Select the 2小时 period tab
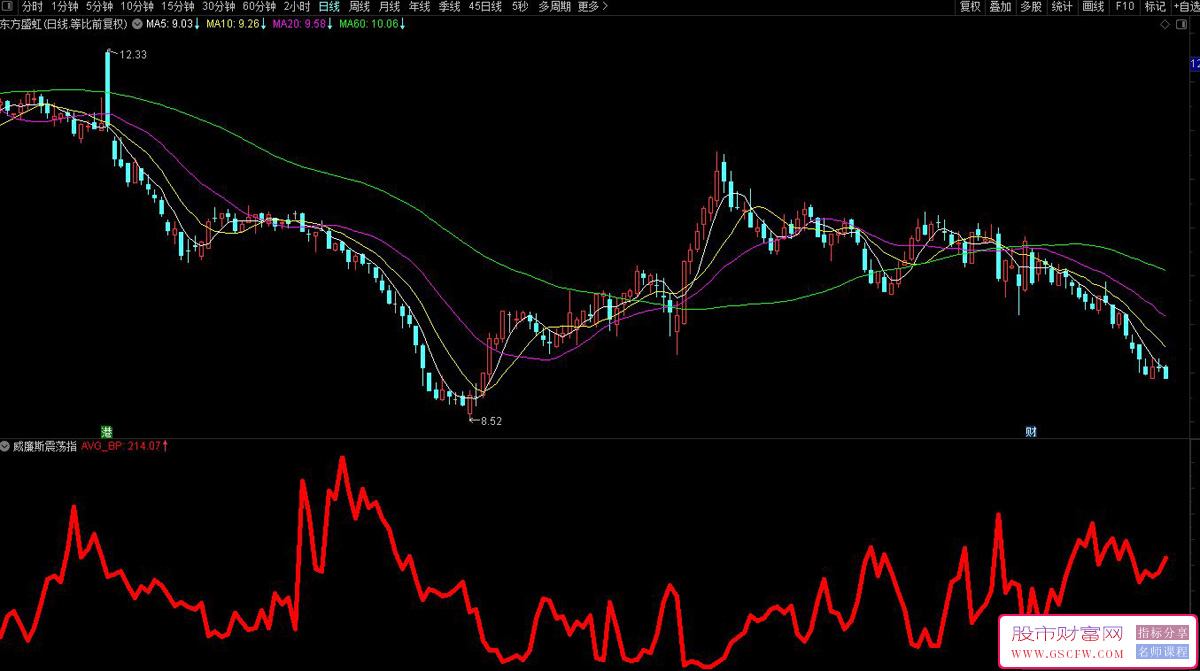1200x671 pixels. (x=297, y=6)
